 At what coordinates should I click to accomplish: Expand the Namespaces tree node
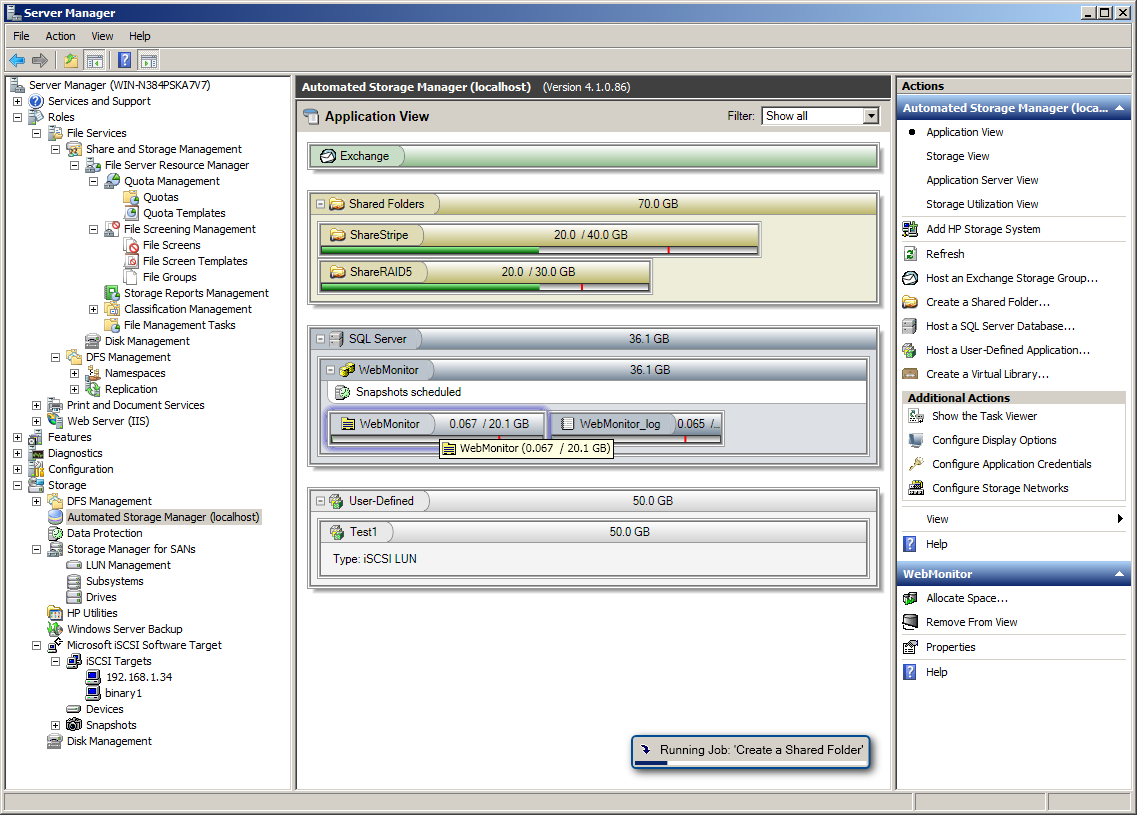coord(74,373)
